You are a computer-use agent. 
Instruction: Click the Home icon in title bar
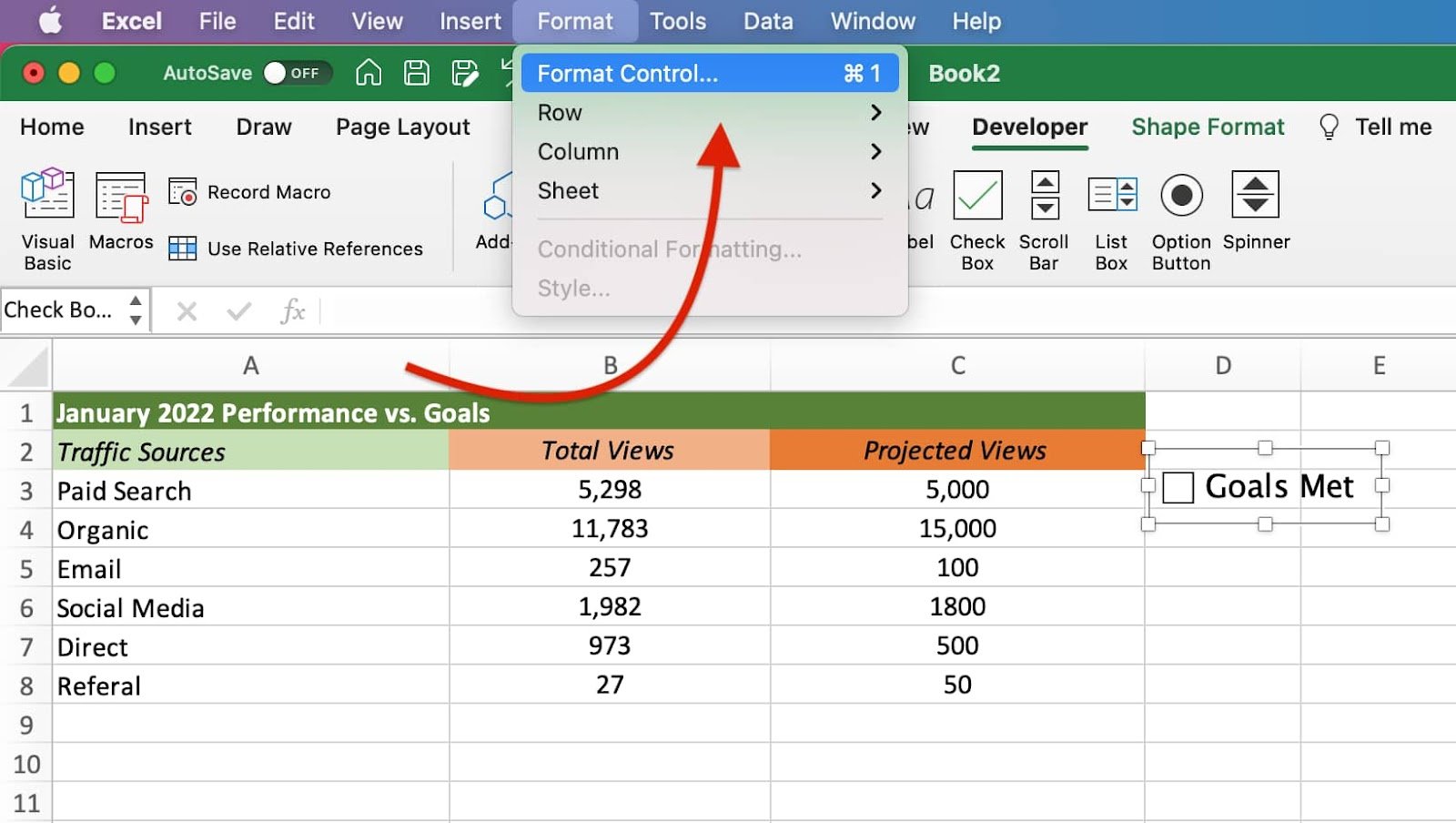point(369,73)
